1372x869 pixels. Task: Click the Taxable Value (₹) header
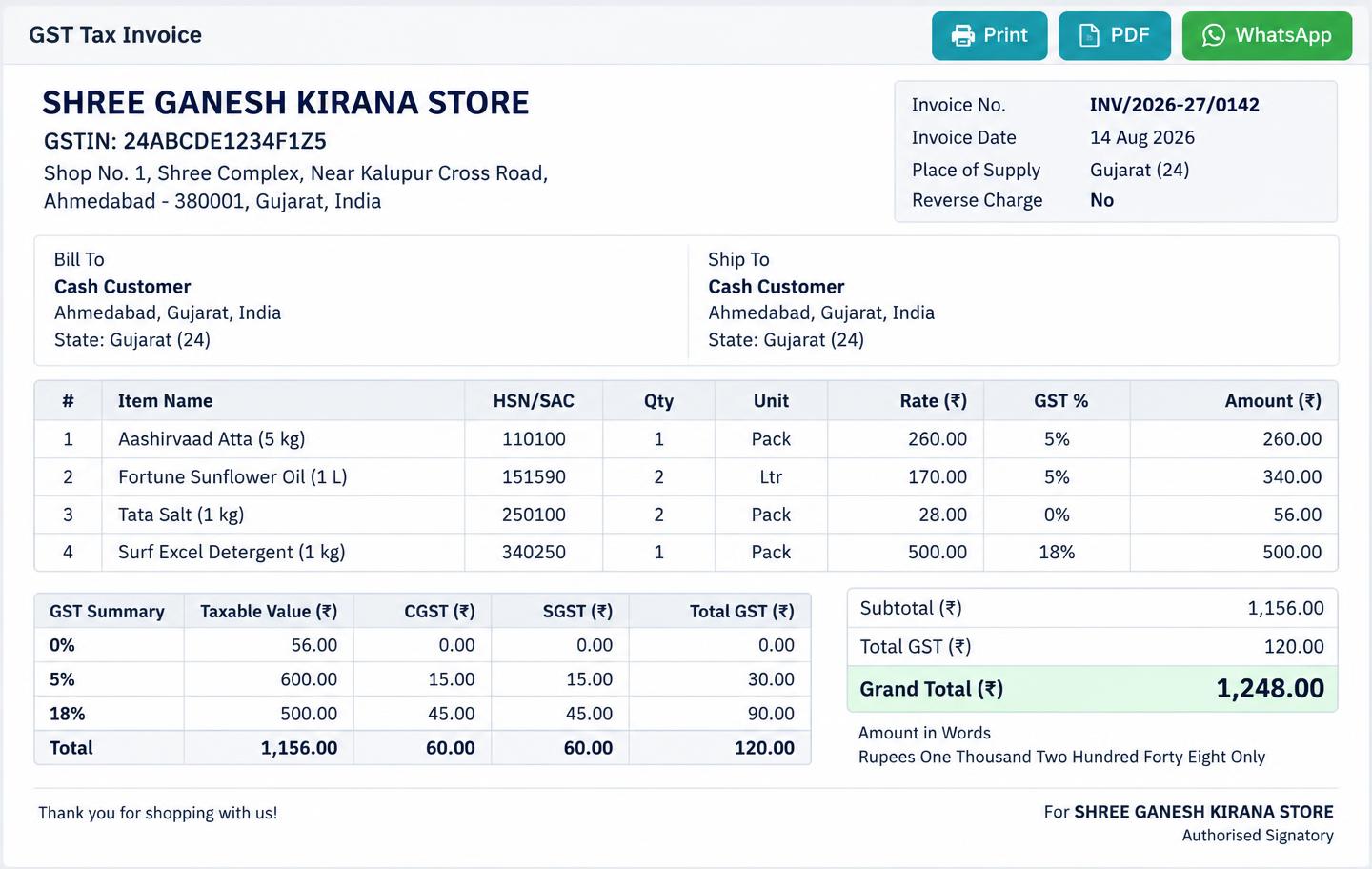click(x=269, y=612)
